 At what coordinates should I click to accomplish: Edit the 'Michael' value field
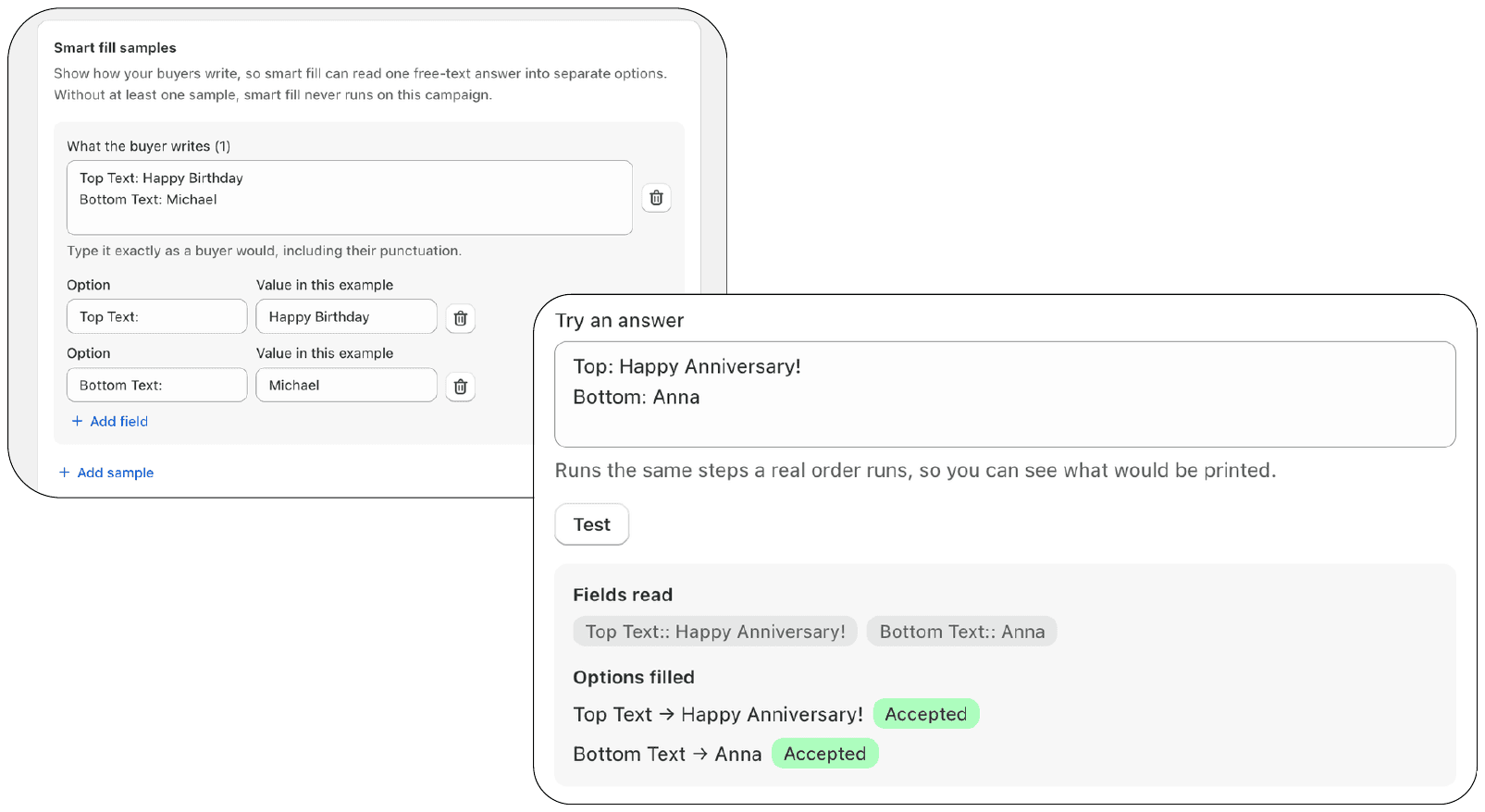(x=346, y=385)
